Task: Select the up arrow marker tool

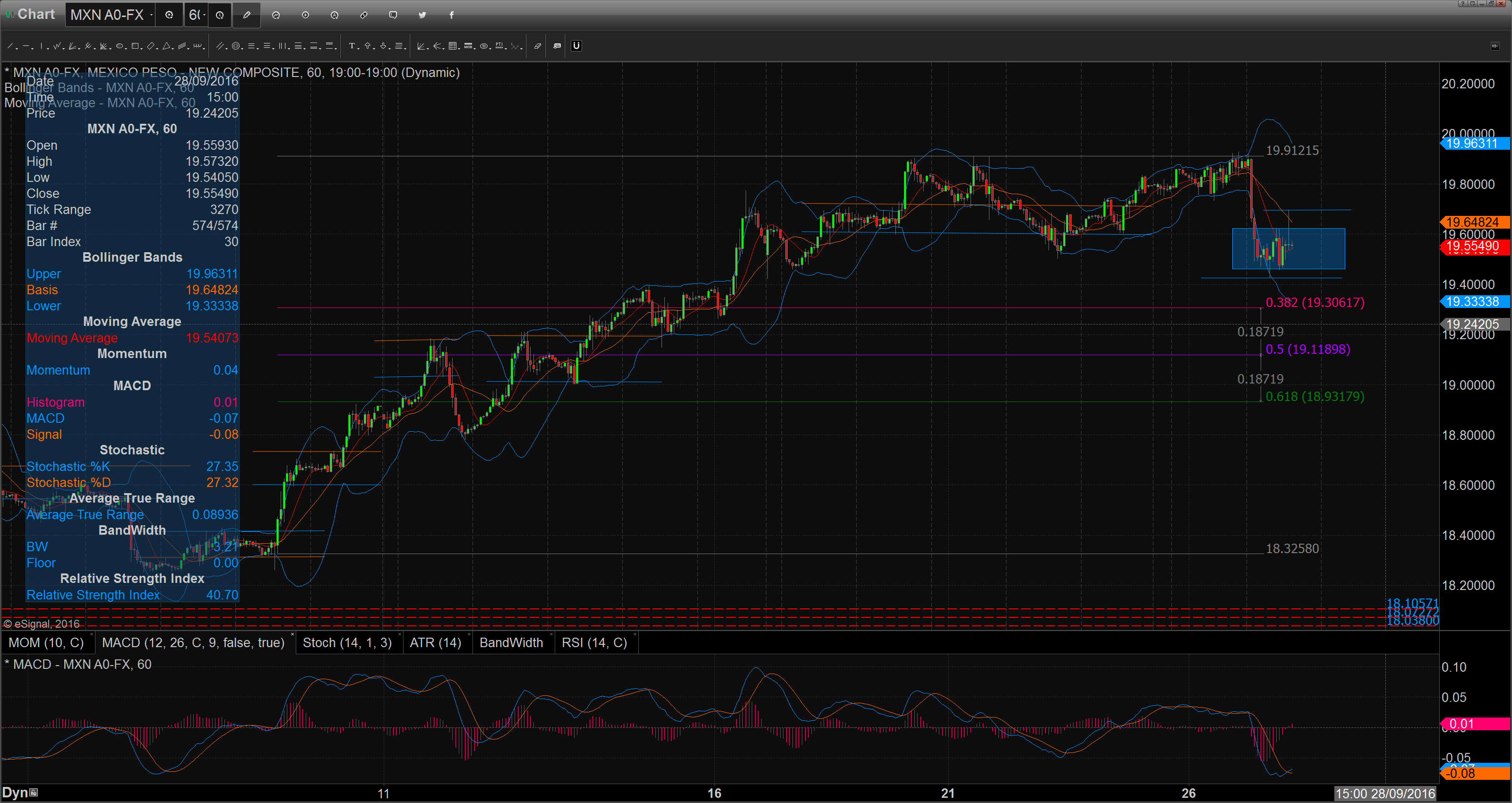Action: 368,46
